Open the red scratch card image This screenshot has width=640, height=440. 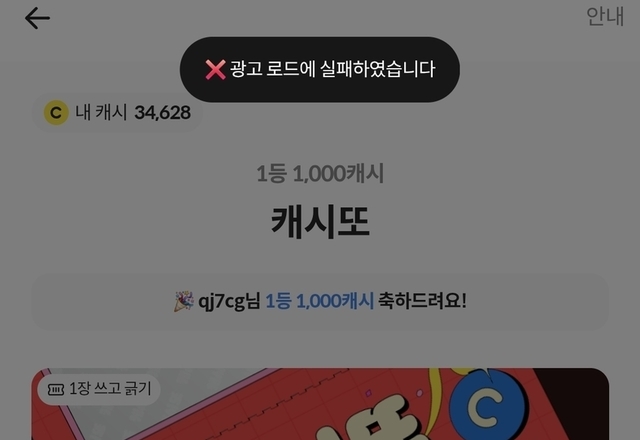coord(320,404)
